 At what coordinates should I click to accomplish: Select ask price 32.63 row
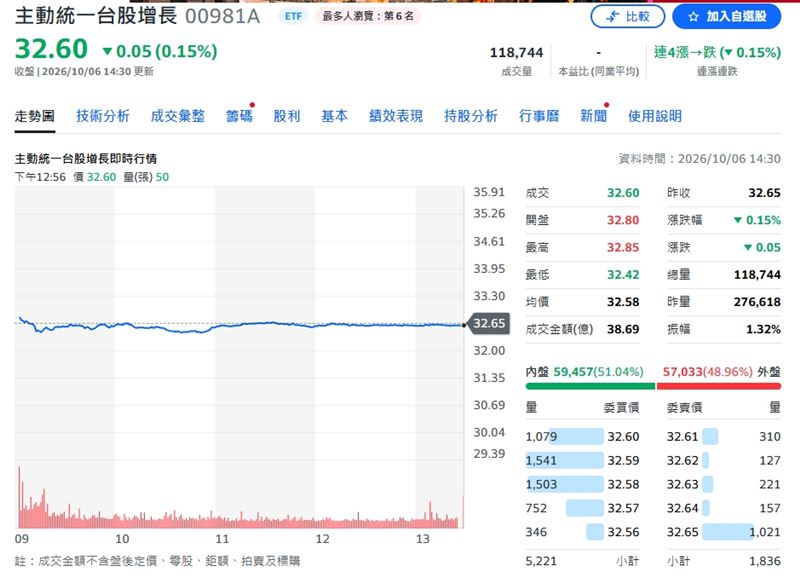[x=723, y=484]
